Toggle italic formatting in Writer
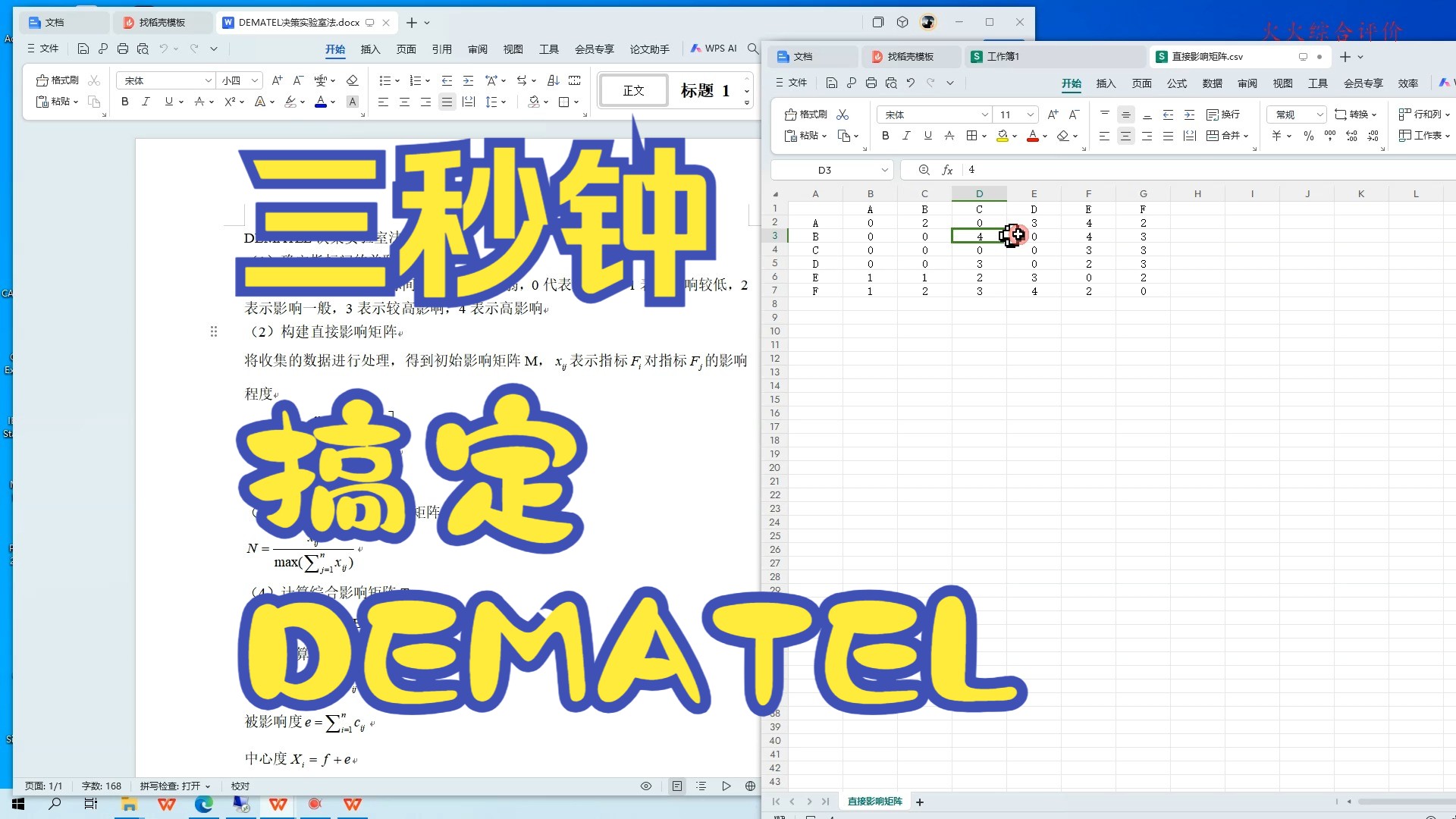Viewport: 1456px width, 819px height. click(146, 101)
